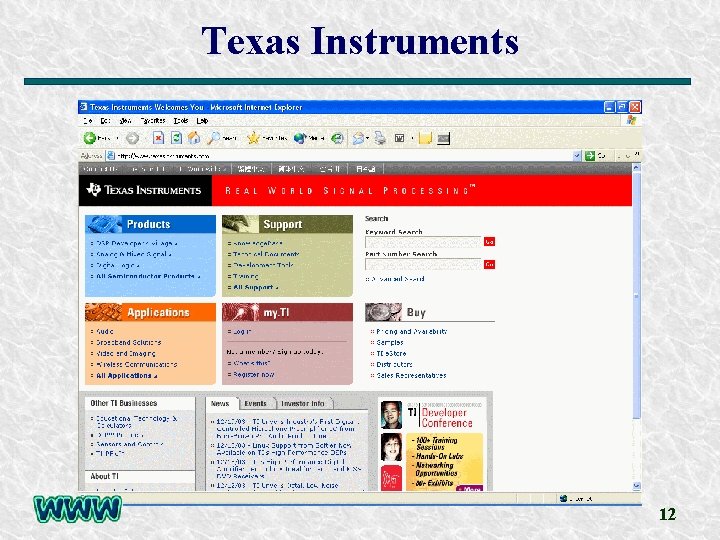Open the Distributors link
This screenshot has height=540, width=720.
(x=394, y=365)
